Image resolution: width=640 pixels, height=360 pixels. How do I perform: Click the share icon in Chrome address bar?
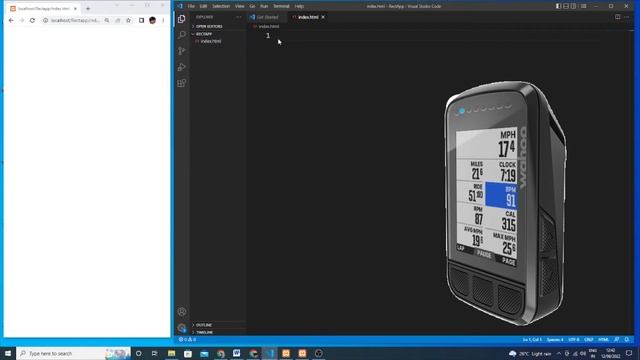click(118, 20)
